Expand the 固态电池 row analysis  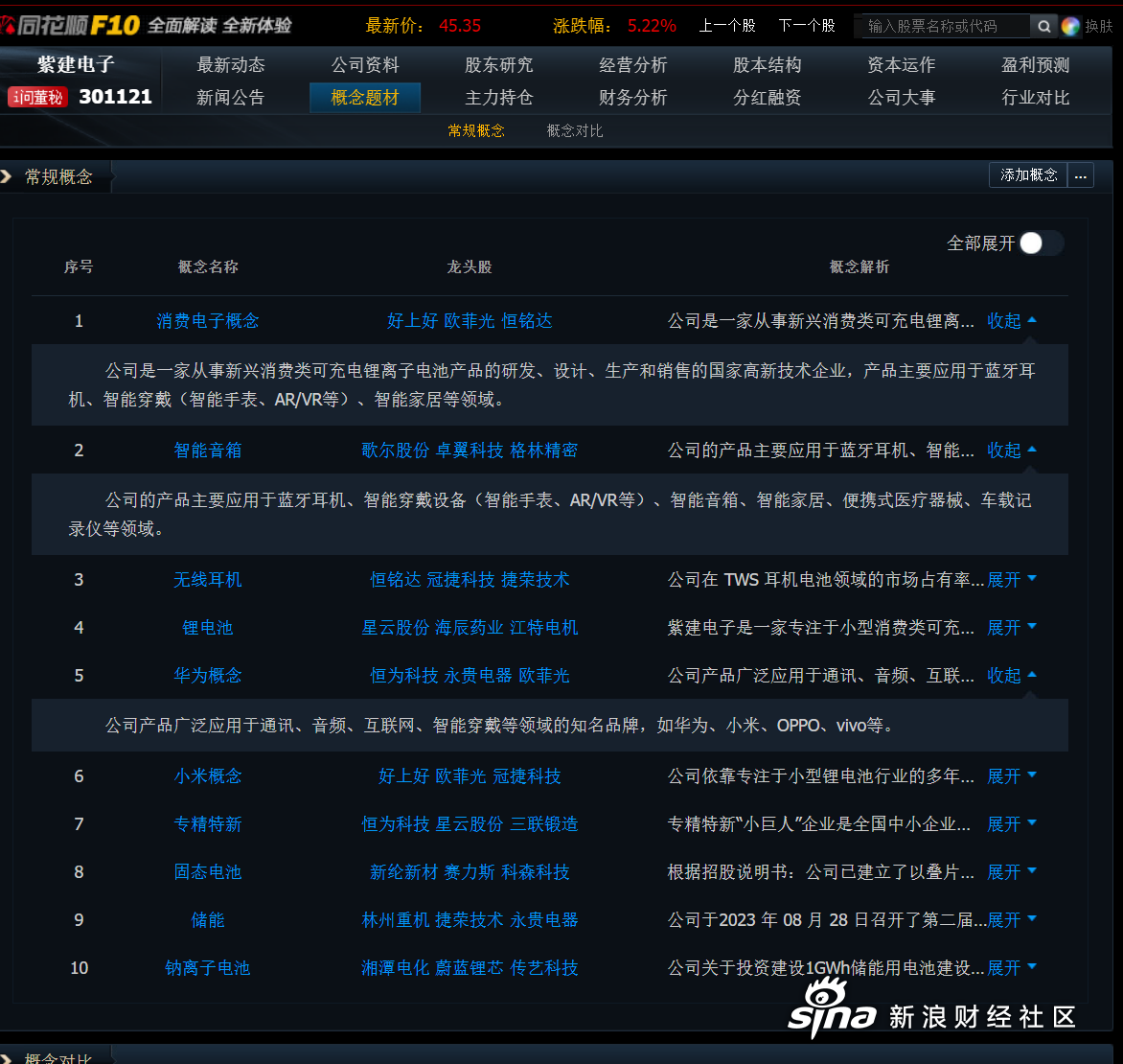click(1011, 872)
